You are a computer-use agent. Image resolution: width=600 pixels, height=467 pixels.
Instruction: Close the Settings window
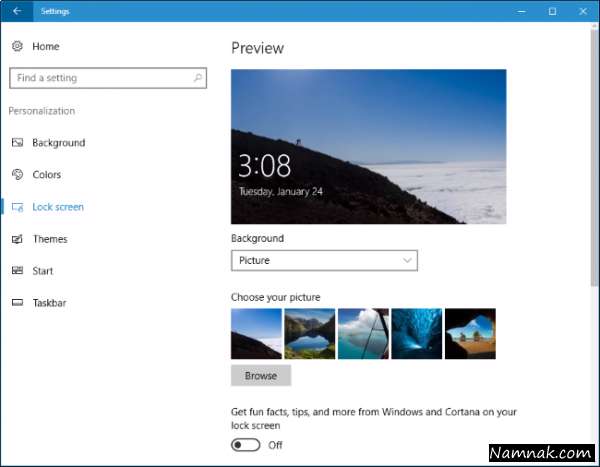pyautogui.click(x=583, y=11)
